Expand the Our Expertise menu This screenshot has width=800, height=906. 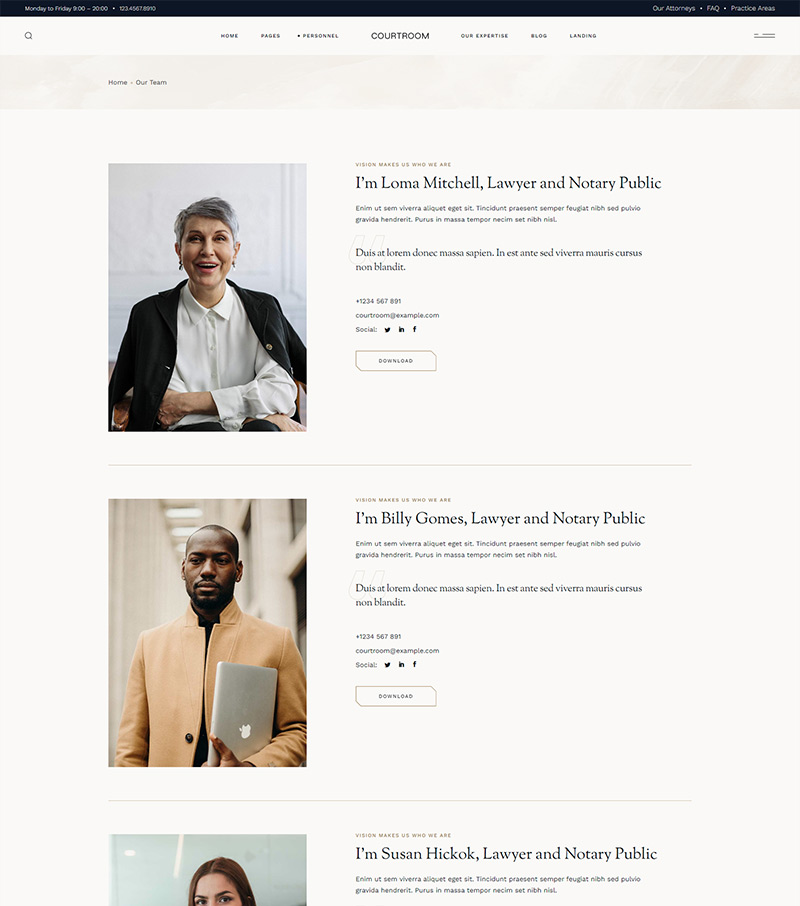(x=485, y=36)
